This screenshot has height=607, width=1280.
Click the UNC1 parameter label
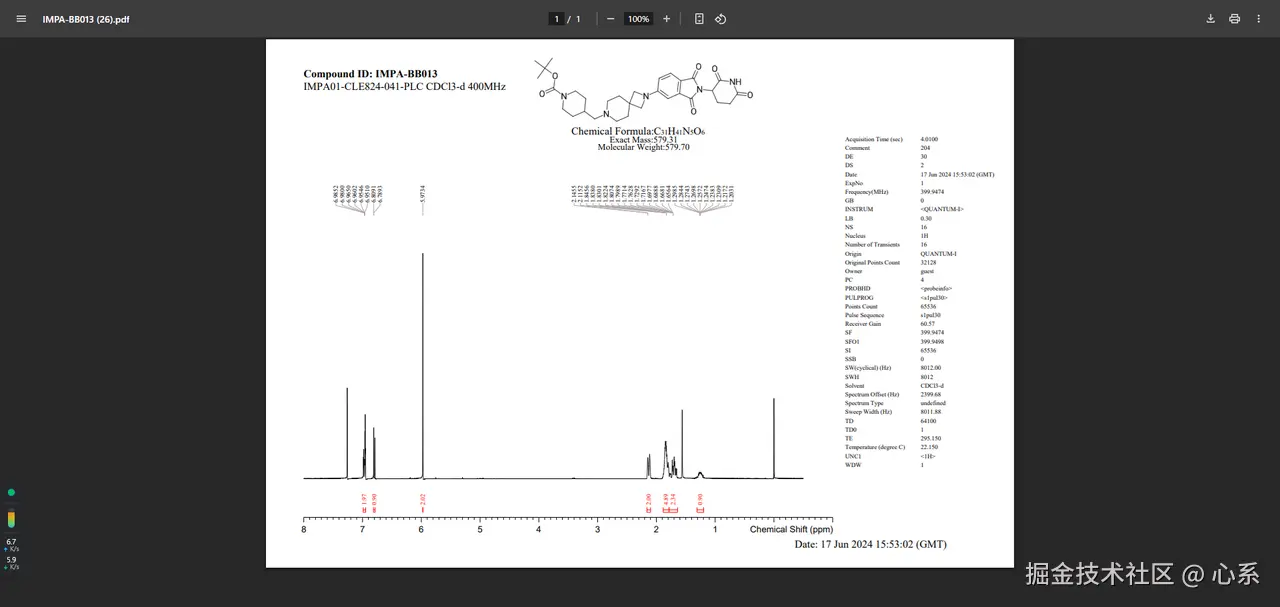click(x=852, y=456)
